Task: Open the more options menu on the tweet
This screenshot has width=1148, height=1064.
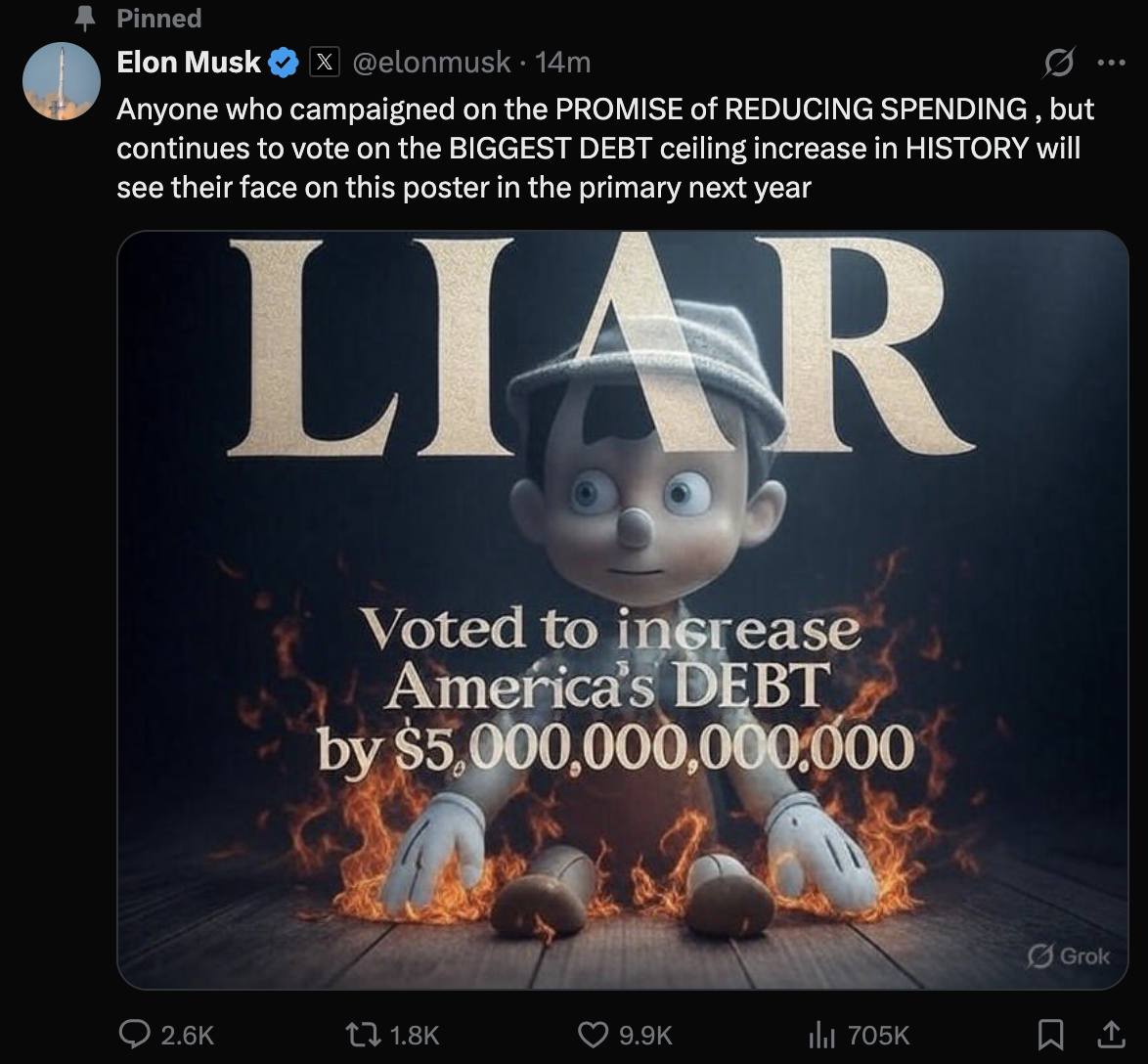Action: point(1114,62)
